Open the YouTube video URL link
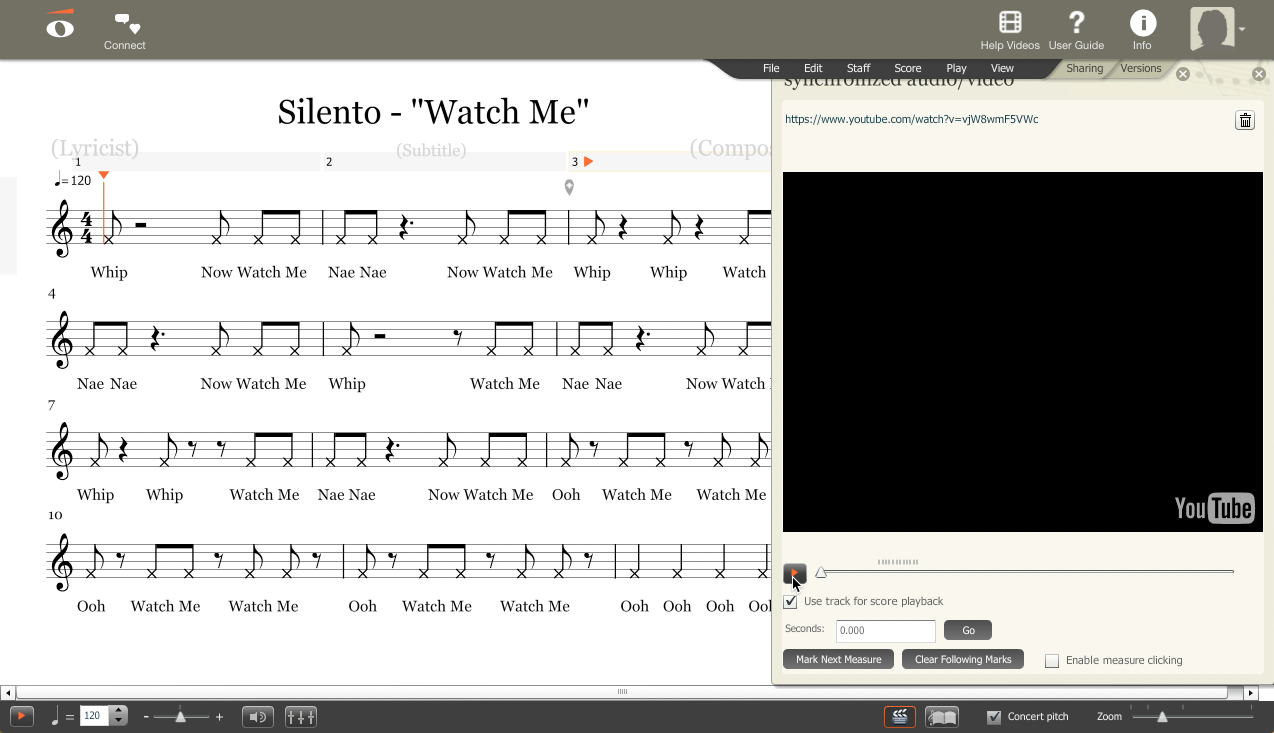 pos(912,119)
